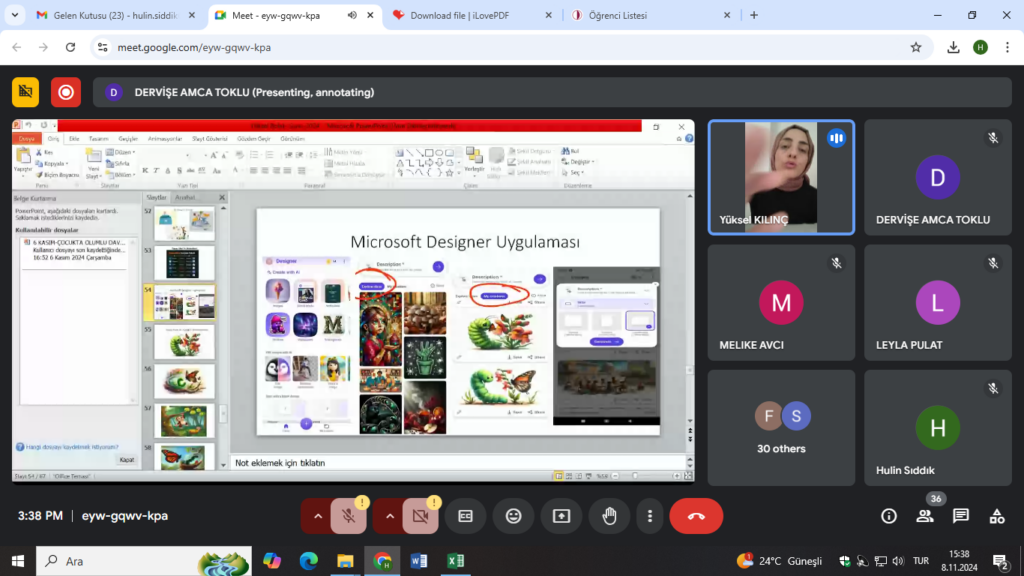Leave the call with red hang-up button
This screenshot has width=1024, height=576.
click(696, 516)
